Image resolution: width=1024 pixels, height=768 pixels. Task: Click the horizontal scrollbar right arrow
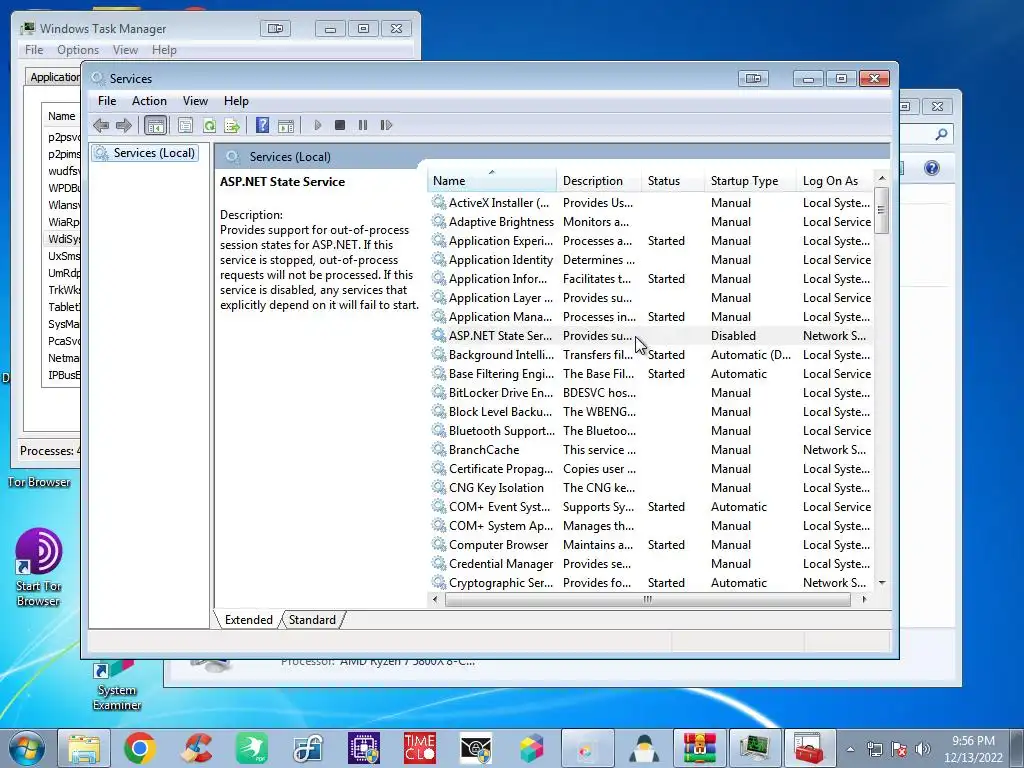pos(864,599)
